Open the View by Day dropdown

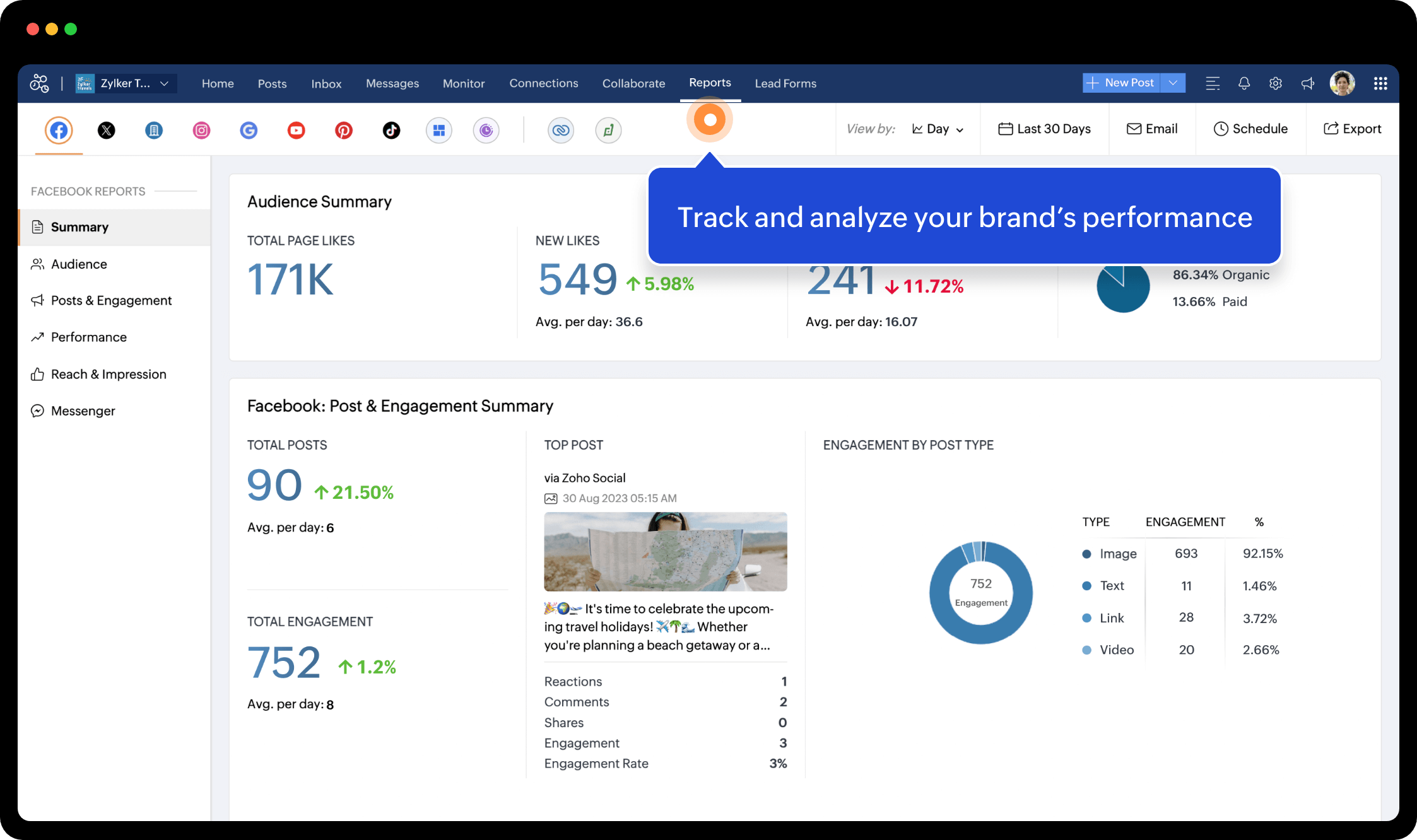pyautogui.click(x=938, y=129)
